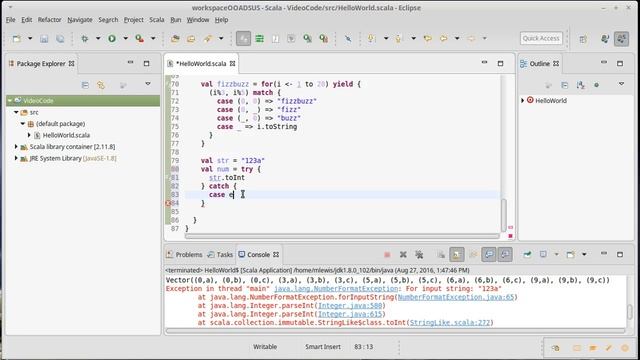Click the editor vertical scrollbar

coord(504,215)
